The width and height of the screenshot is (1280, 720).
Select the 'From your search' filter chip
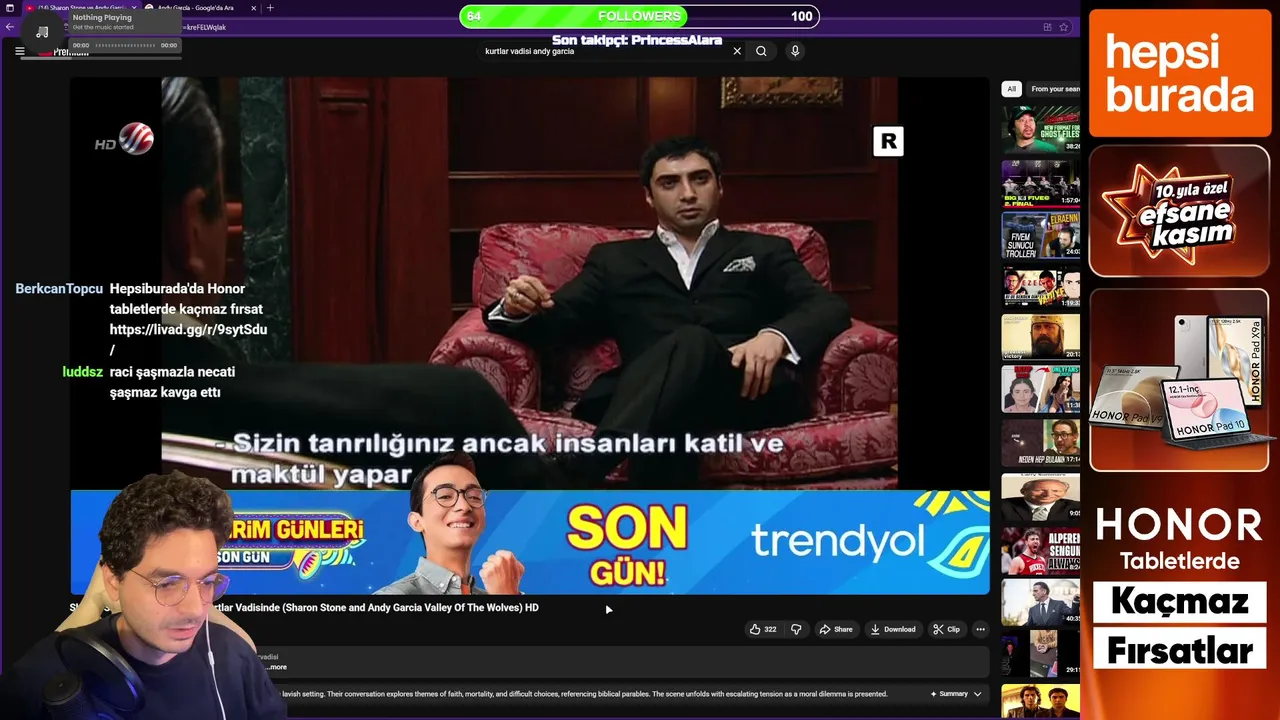point(1053,89)
